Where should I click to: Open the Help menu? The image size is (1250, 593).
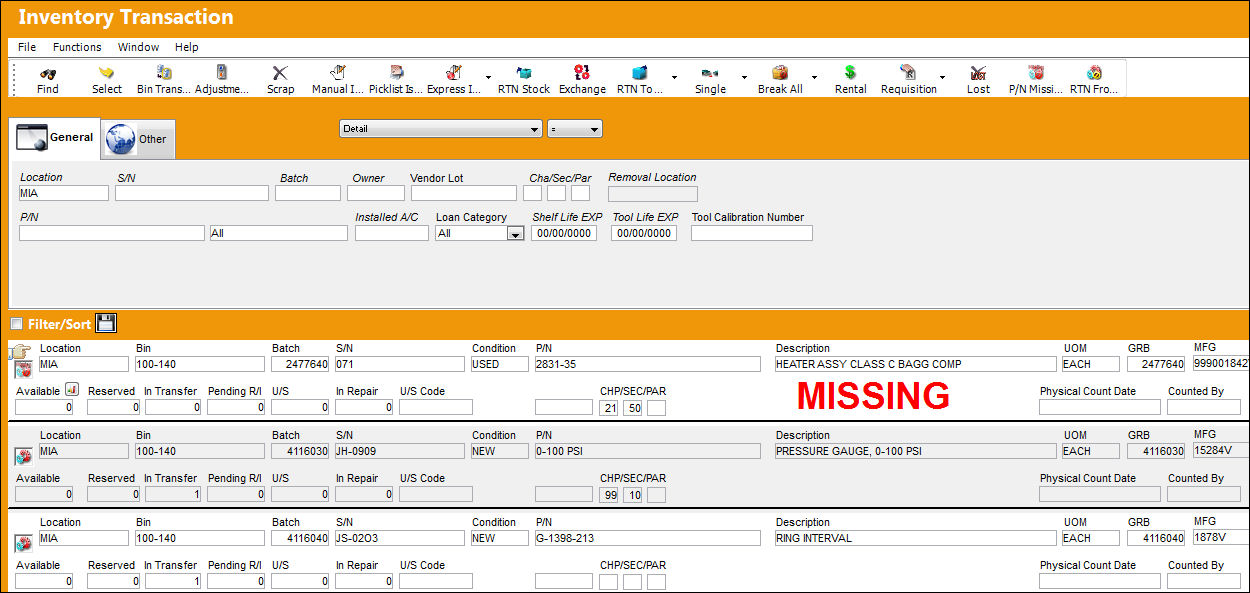click(186, 47)
